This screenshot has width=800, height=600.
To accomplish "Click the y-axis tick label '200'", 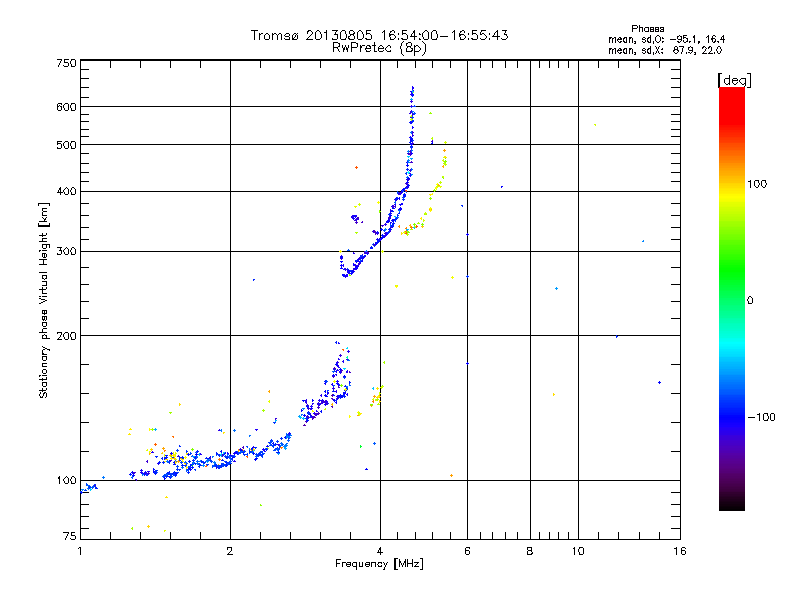I will tap(66, 336).
